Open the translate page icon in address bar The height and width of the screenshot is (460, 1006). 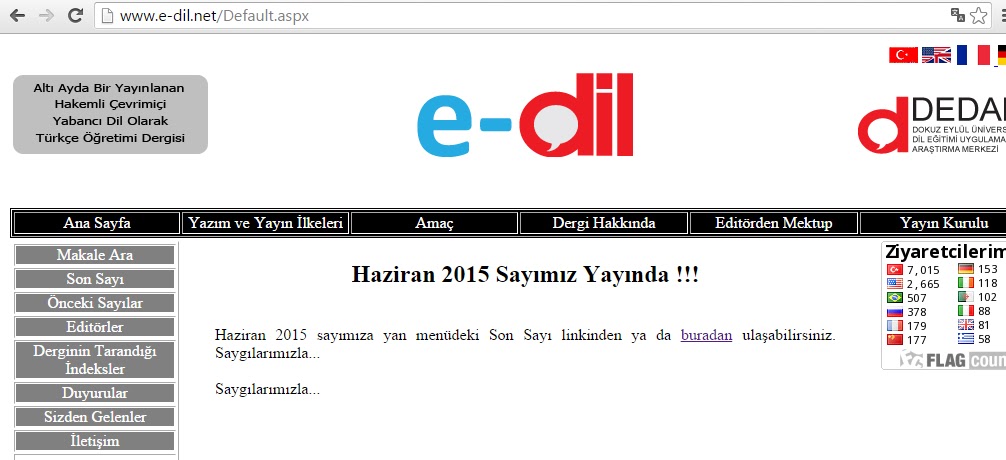tap(958, 15)
